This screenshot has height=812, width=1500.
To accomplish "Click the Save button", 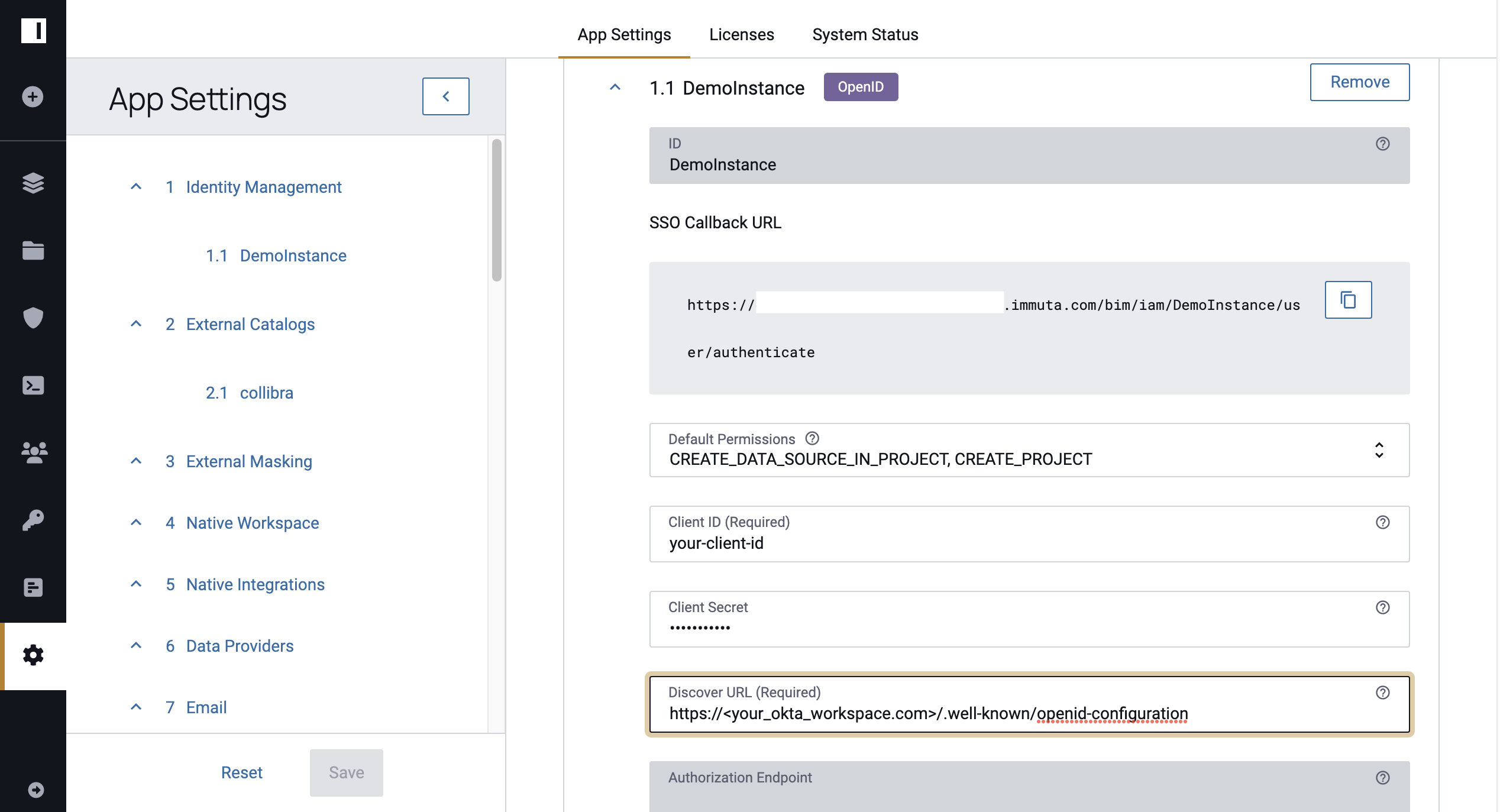I will click(x=346, y=772).
